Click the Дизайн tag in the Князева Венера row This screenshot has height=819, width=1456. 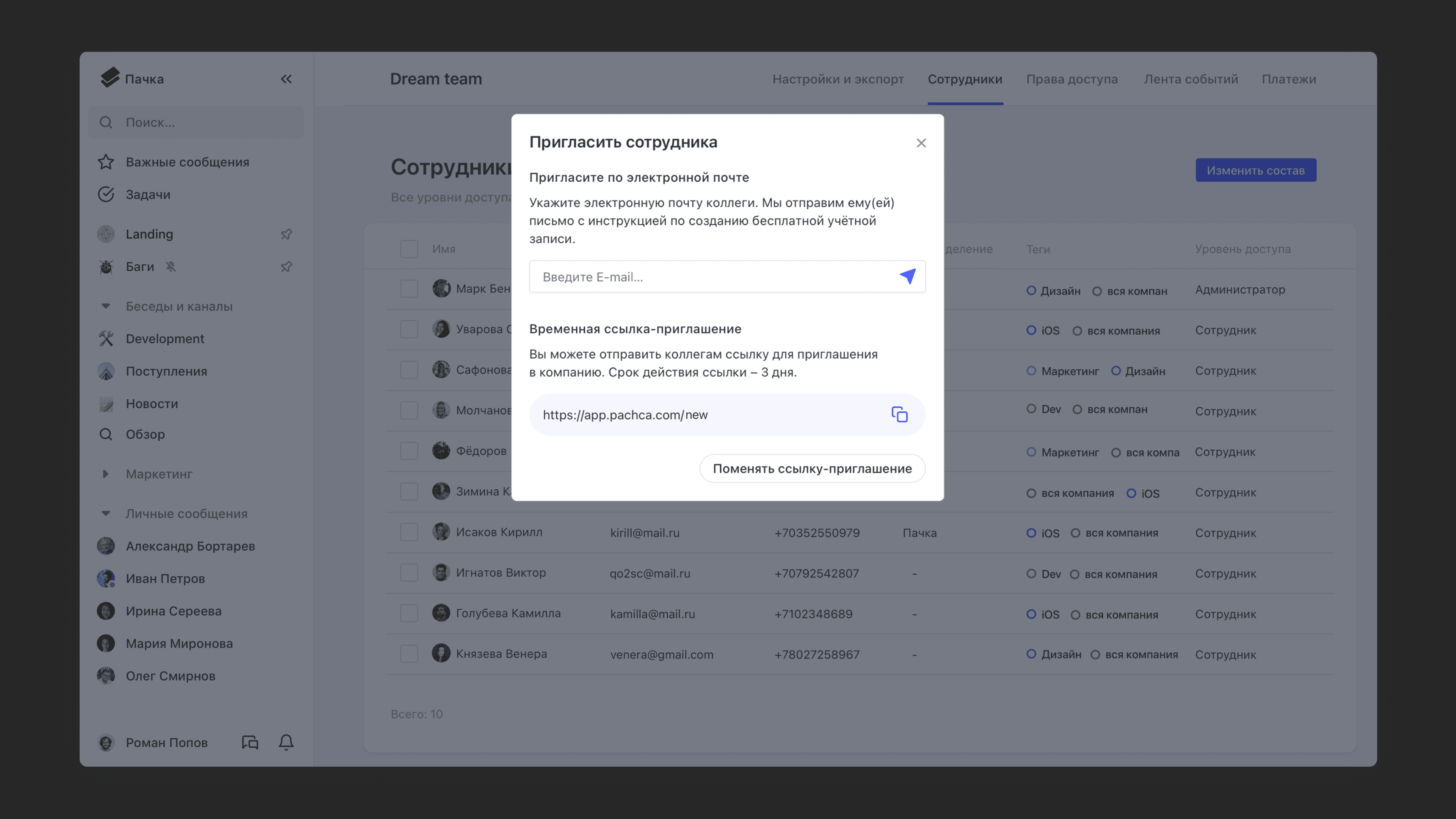[x=1054, y=654]
